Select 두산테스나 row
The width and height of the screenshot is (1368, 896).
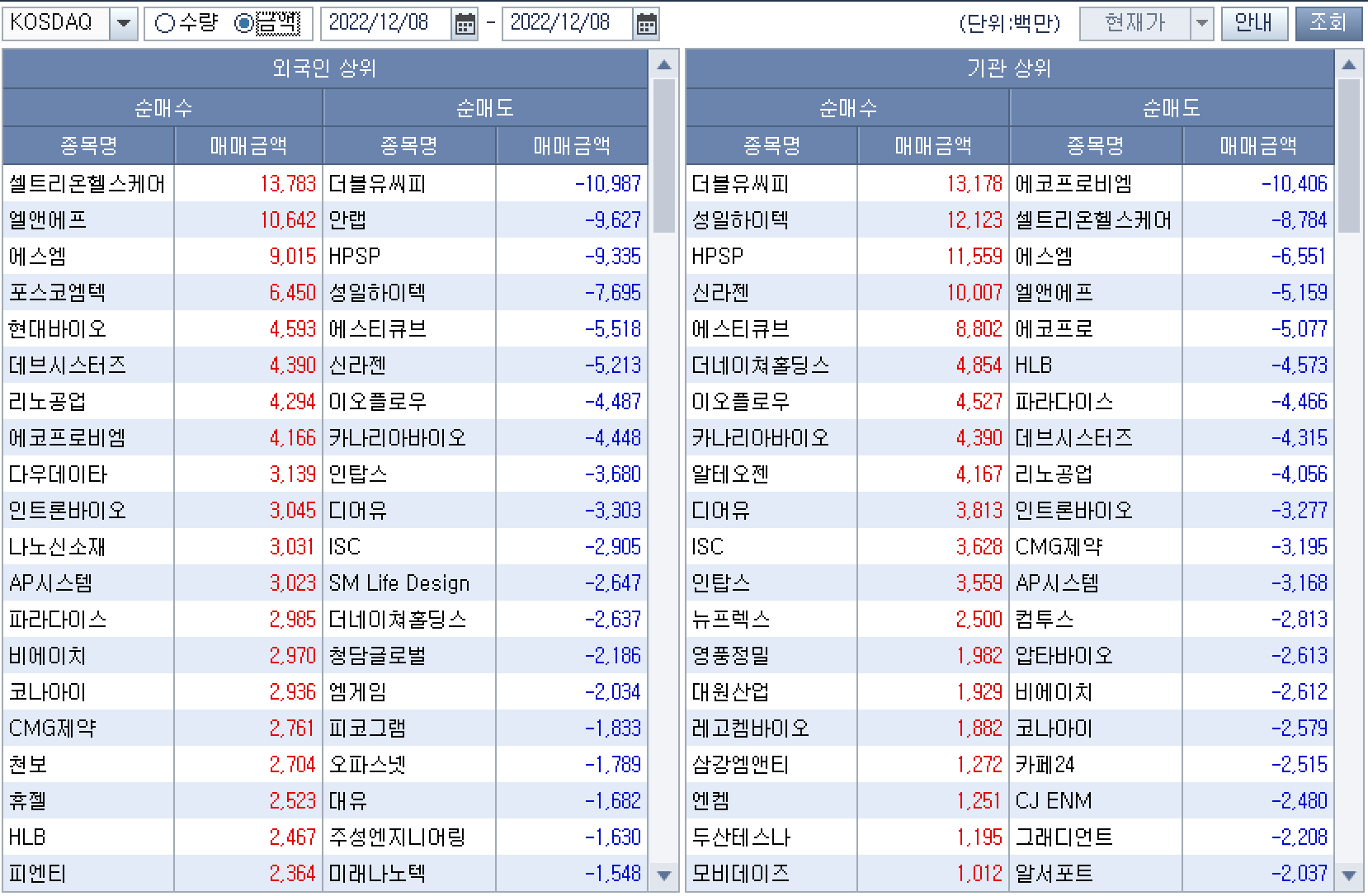pos(771,837)
